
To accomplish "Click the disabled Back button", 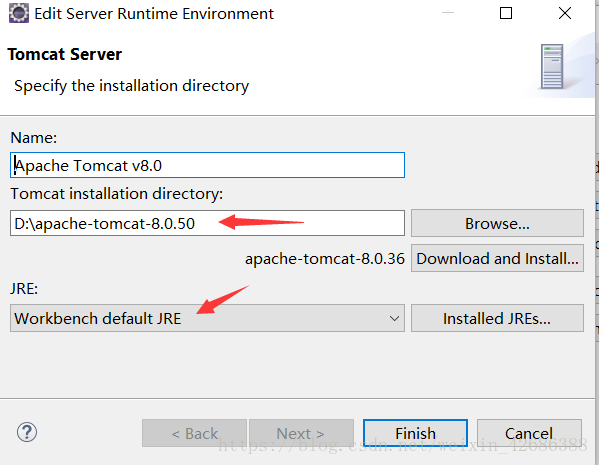I will pos(194,433).
